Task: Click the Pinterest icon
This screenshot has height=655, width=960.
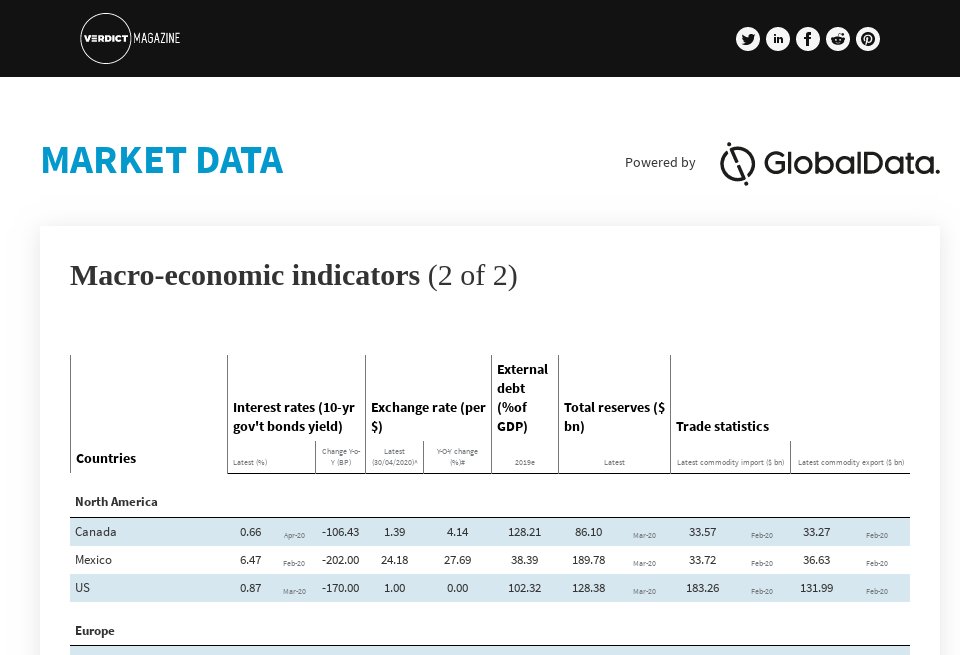Action: tap(868, 39)
